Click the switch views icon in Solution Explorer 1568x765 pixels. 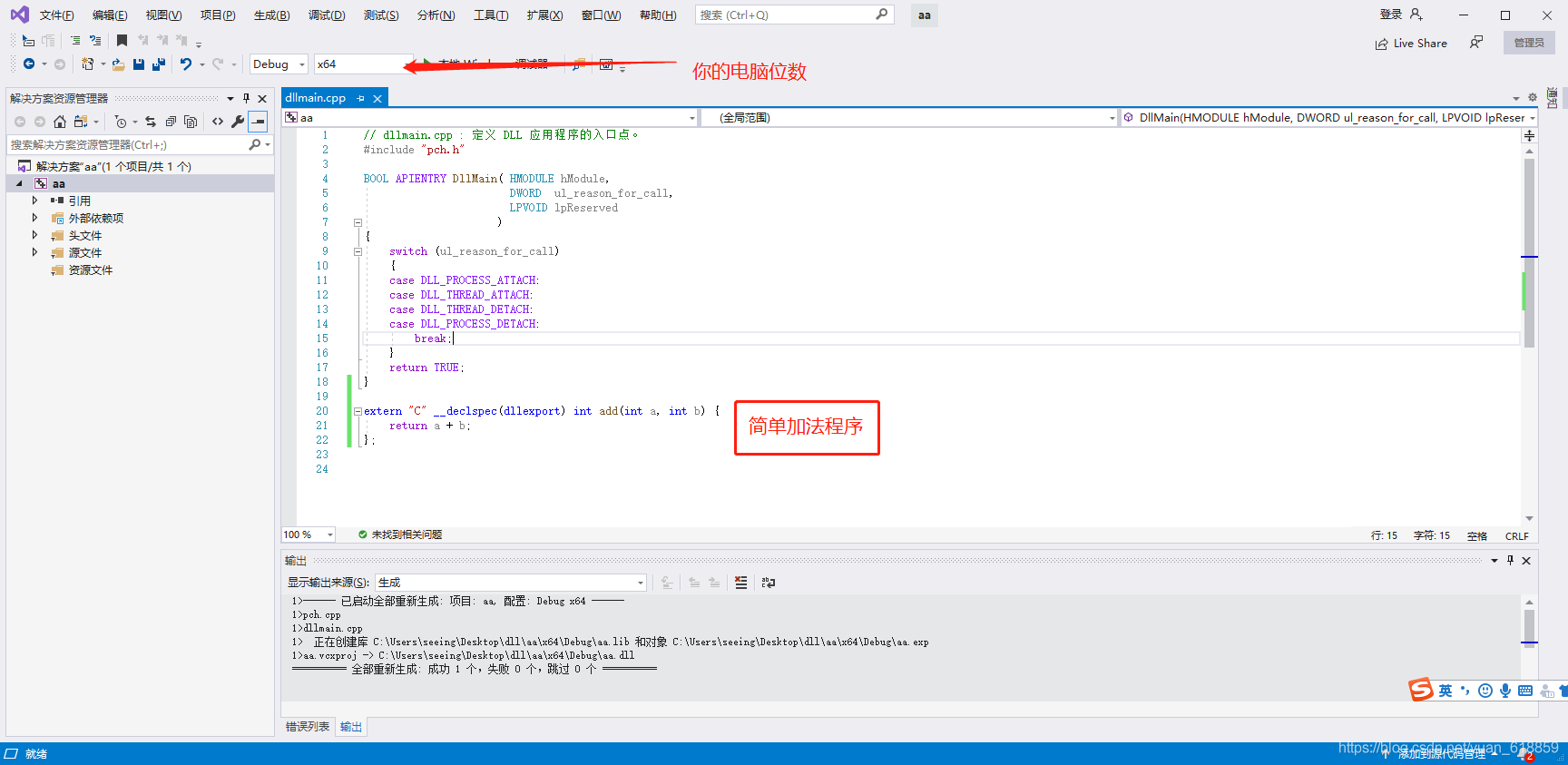tap(81, 122)
